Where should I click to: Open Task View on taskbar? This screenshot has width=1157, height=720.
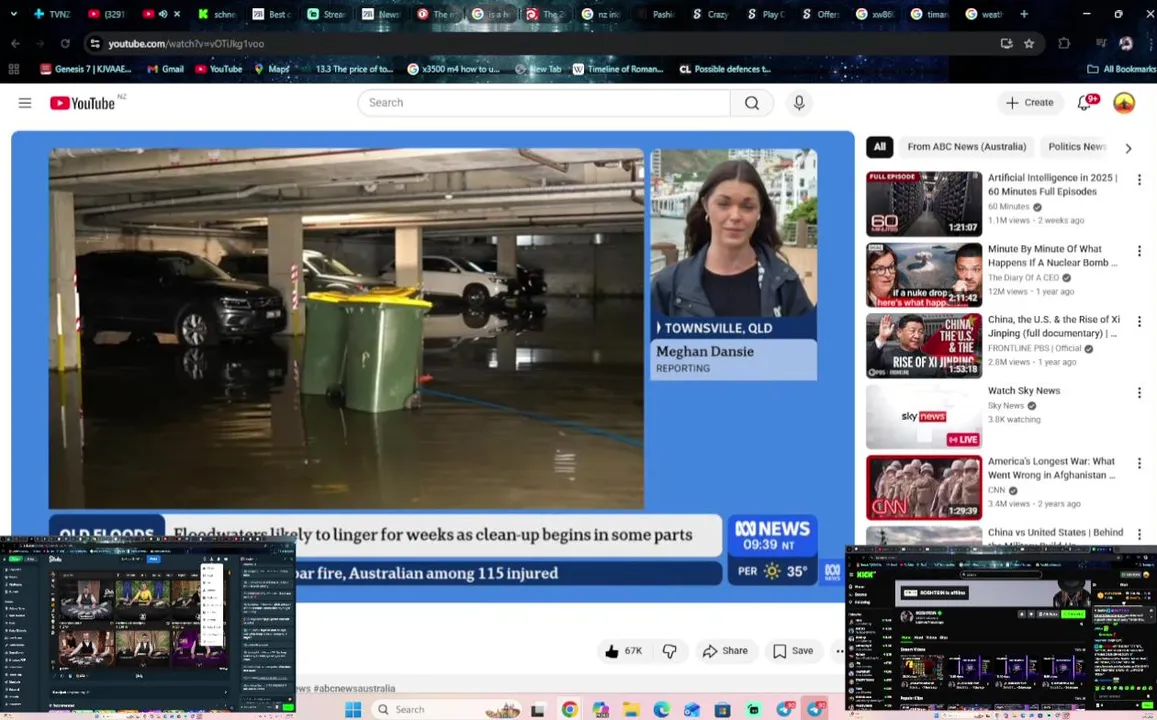(537, 710)
